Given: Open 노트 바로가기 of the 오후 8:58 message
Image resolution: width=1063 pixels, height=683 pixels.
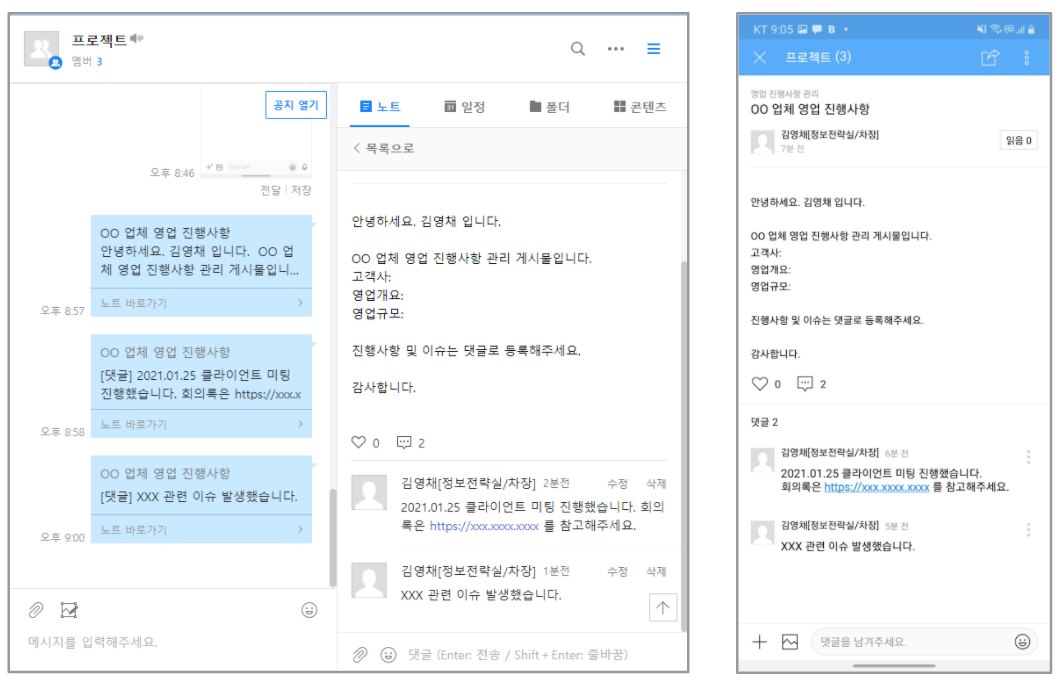Looking at the screenshot, I should tap(201, 424).
